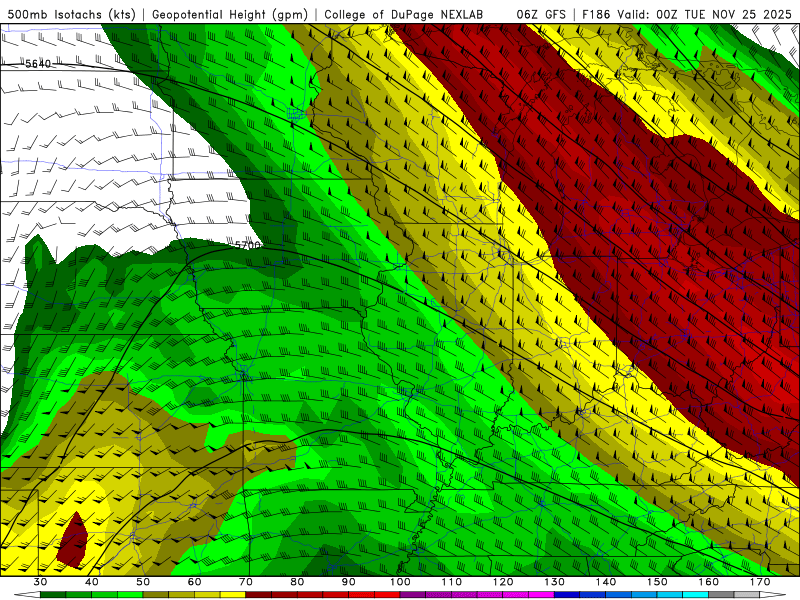Click the '5640' height contour label
Image resolution: width=800 pixels, height=600 pixels.
(38, 64)
